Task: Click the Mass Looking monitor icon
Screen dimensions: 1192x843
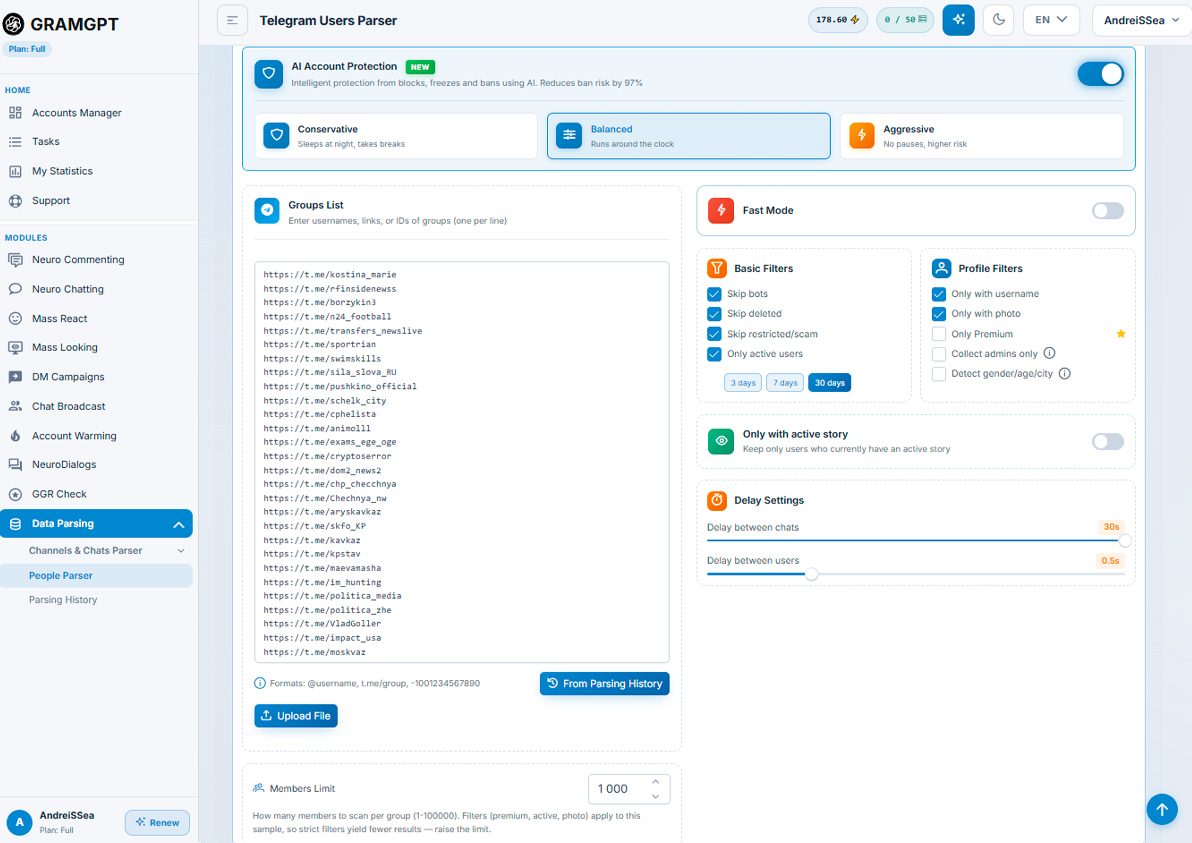Action: 15,347
